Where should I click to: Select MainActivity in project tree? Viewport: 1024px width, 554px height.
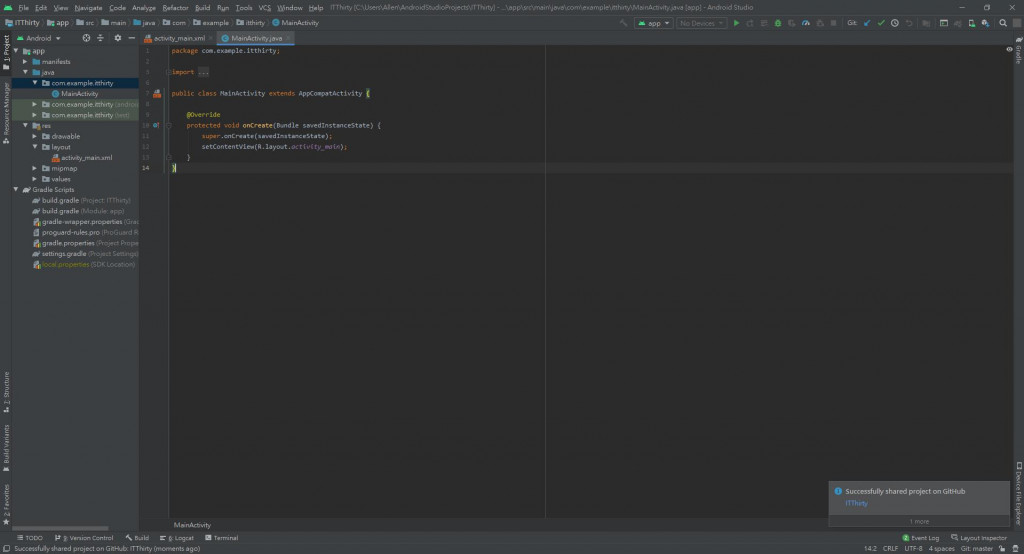click(x=80, y=93)
